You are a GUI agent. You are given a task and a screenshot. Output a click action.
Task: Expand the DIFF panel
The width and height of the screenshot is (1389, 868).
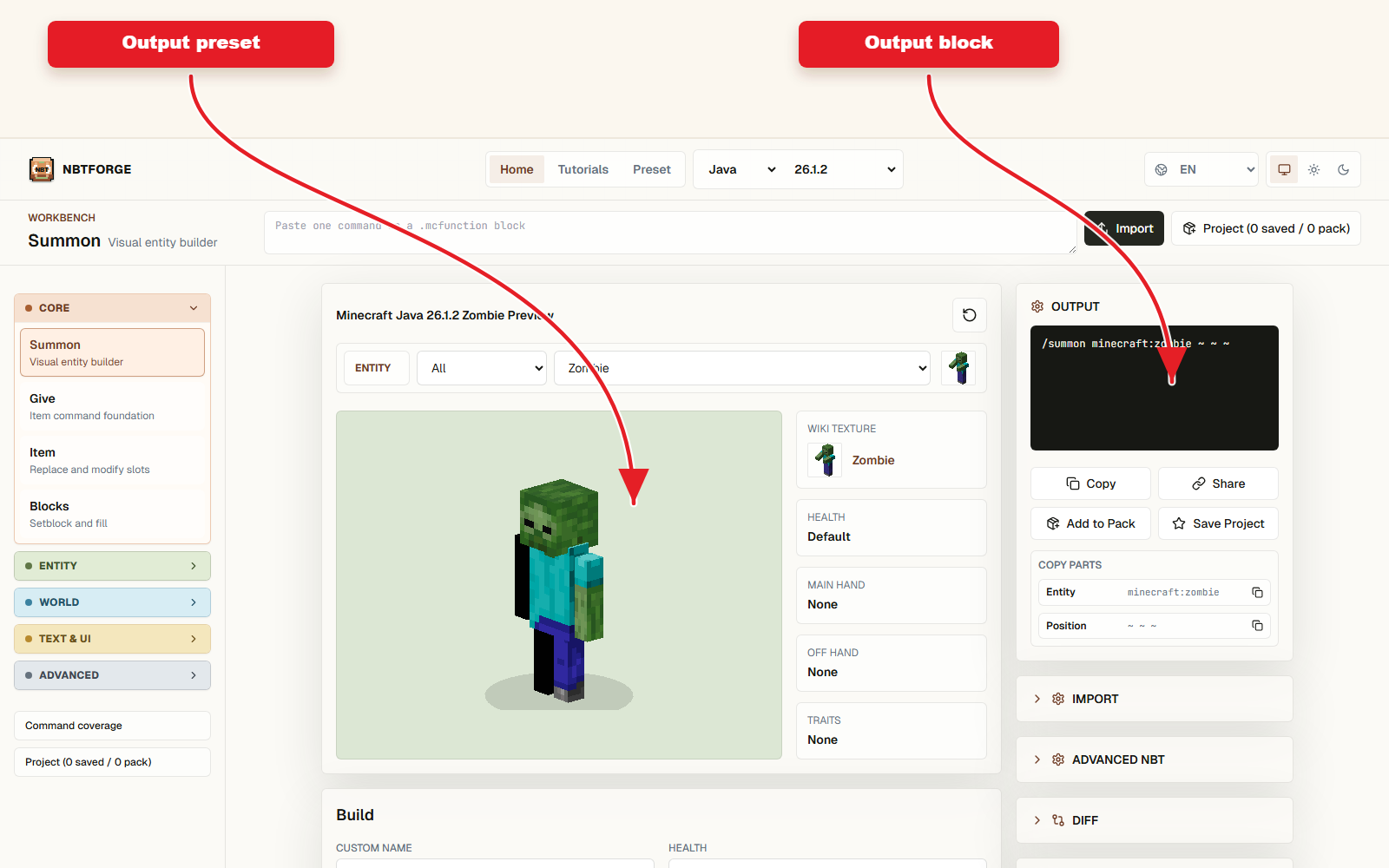[1154, 820]
